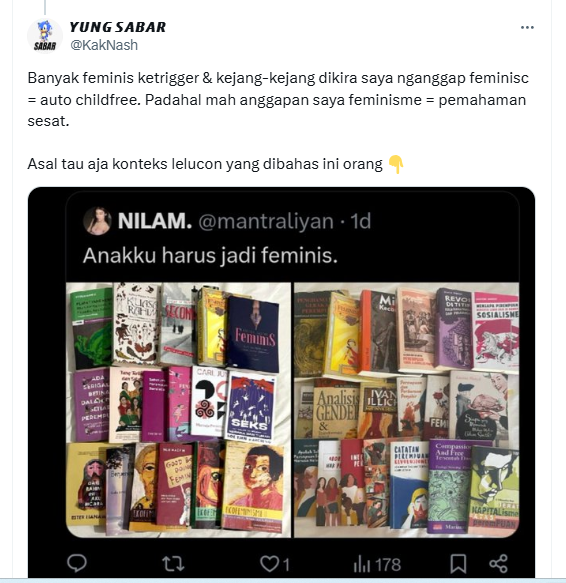Viewport: 566px width, 583px height.
Task: Click the YUNG SABAR display name
Action: [118, 27]
